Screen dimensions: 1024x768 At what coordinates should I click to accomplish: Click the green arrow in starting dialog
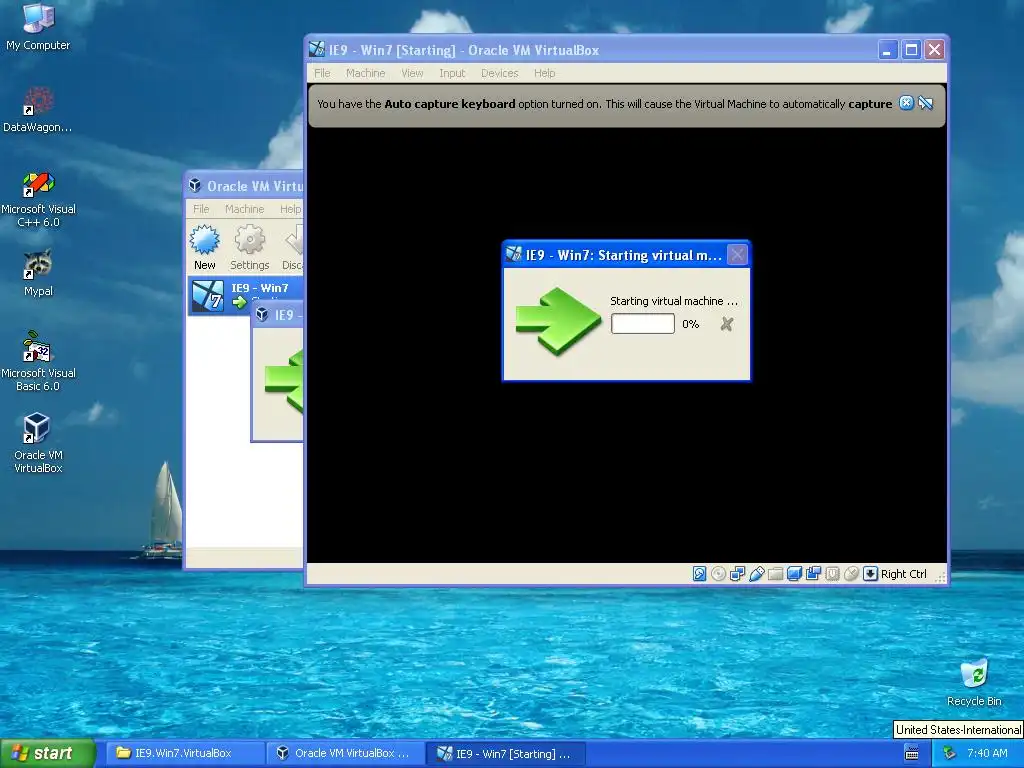coord(558,321)
